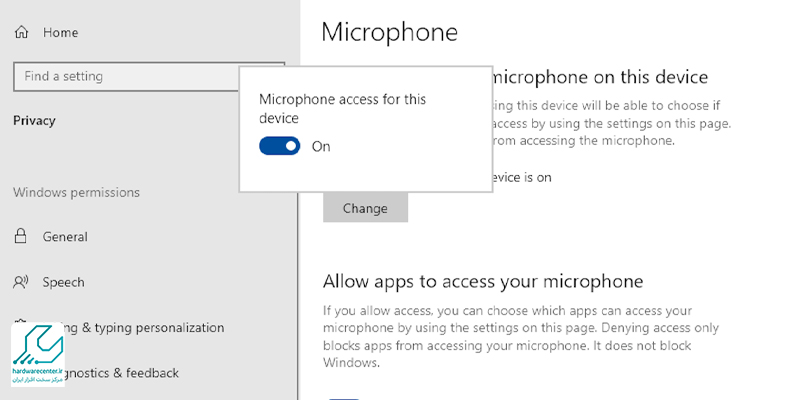The image size is (800, 400).
Task: Click the hardwarecenter.ir logo watermark
Action: coord(39,354)
